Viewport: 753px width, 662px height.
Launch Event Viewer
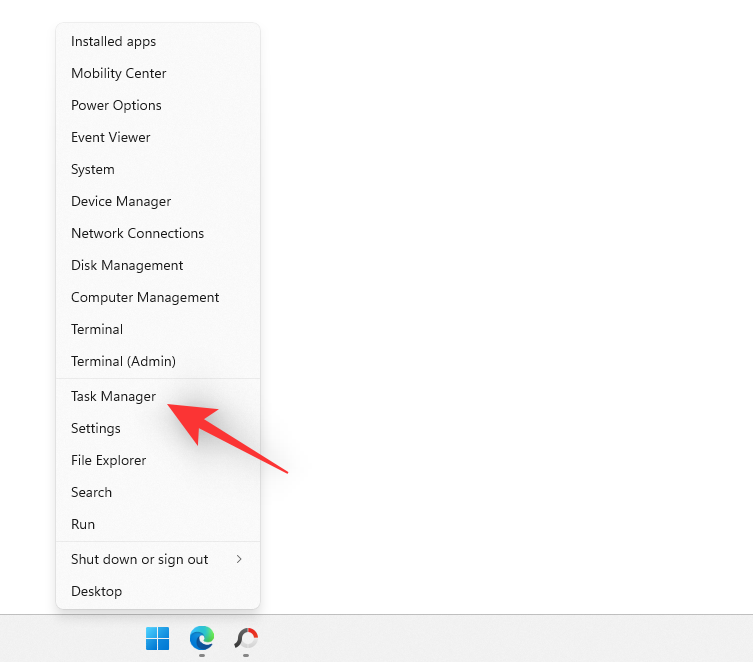click(158, 137)
